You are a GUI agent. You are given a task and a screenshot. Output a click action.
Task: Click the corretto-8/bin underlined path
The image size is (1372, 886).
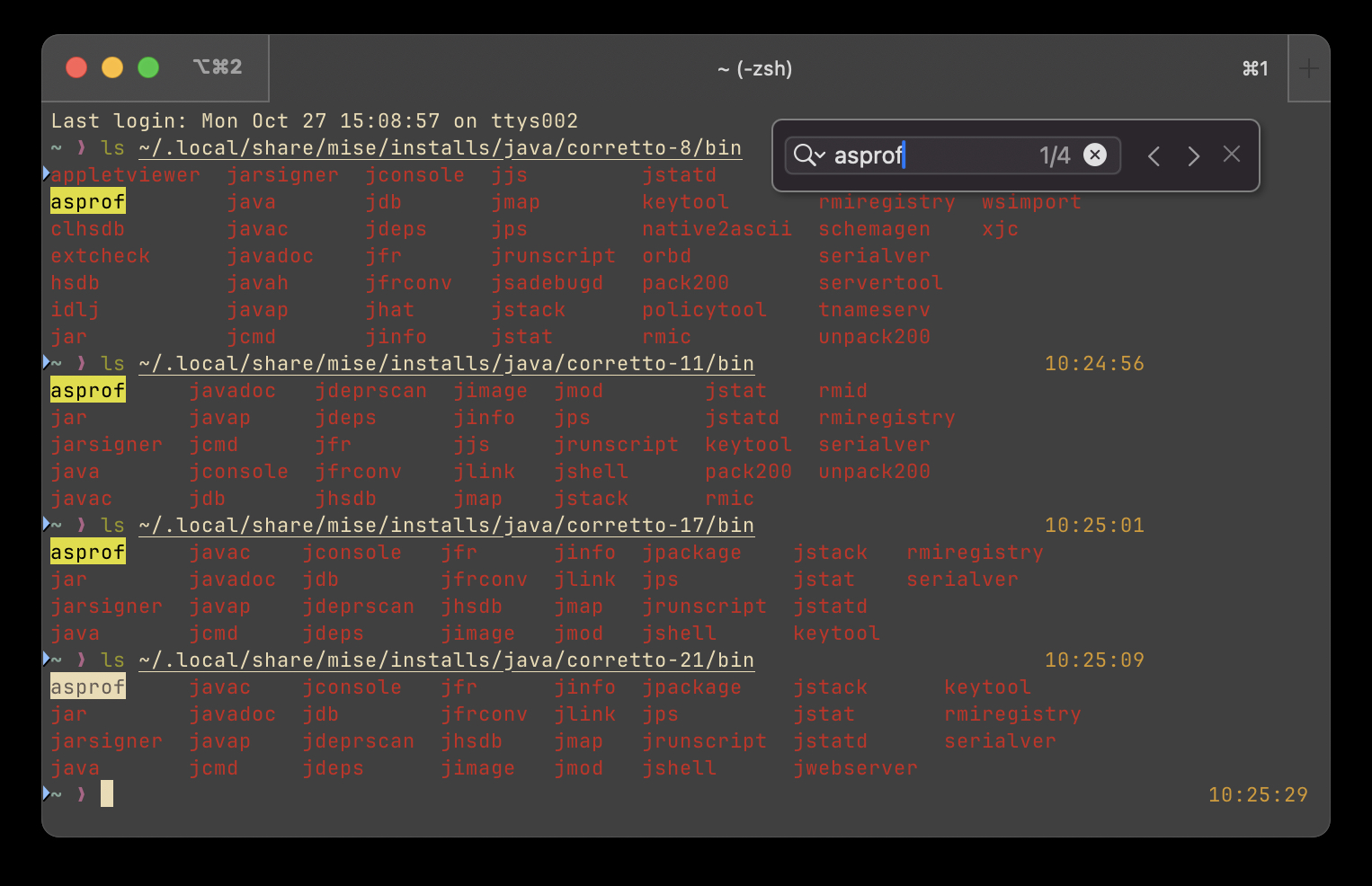coord(441,148)
